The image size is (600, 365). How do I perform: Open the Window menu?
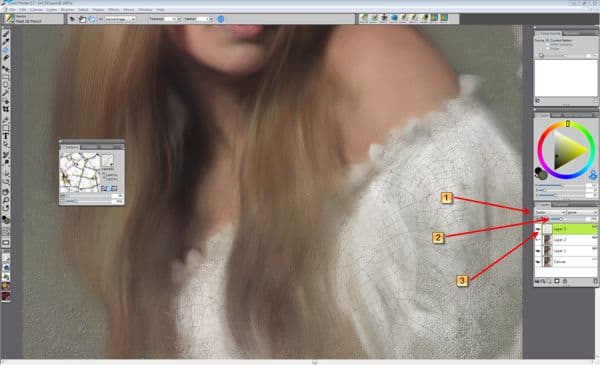[145, 10]
